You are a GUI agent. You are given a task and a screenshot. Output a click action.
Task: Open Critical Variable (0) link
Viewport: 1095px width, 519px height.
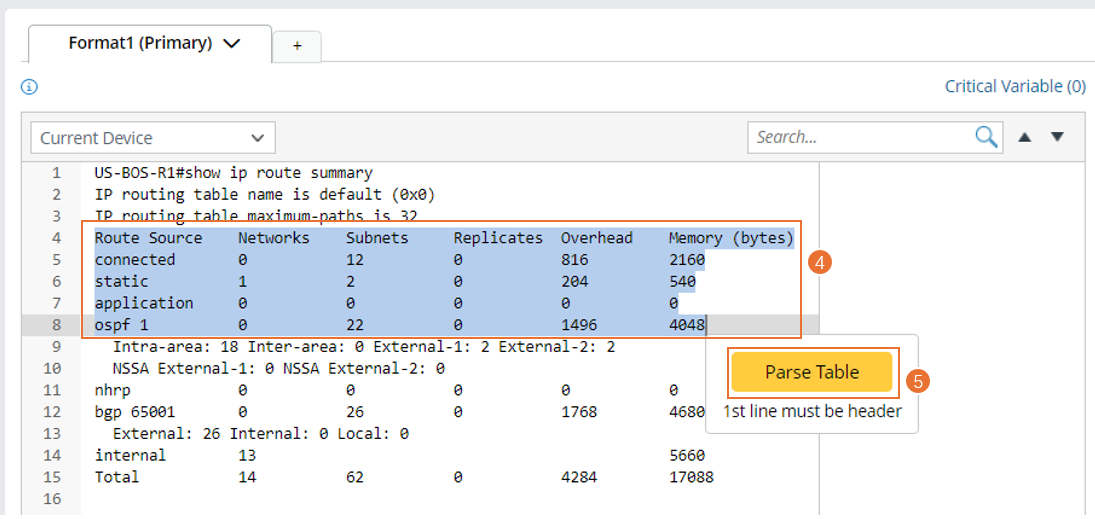[x=1015, y=87]
